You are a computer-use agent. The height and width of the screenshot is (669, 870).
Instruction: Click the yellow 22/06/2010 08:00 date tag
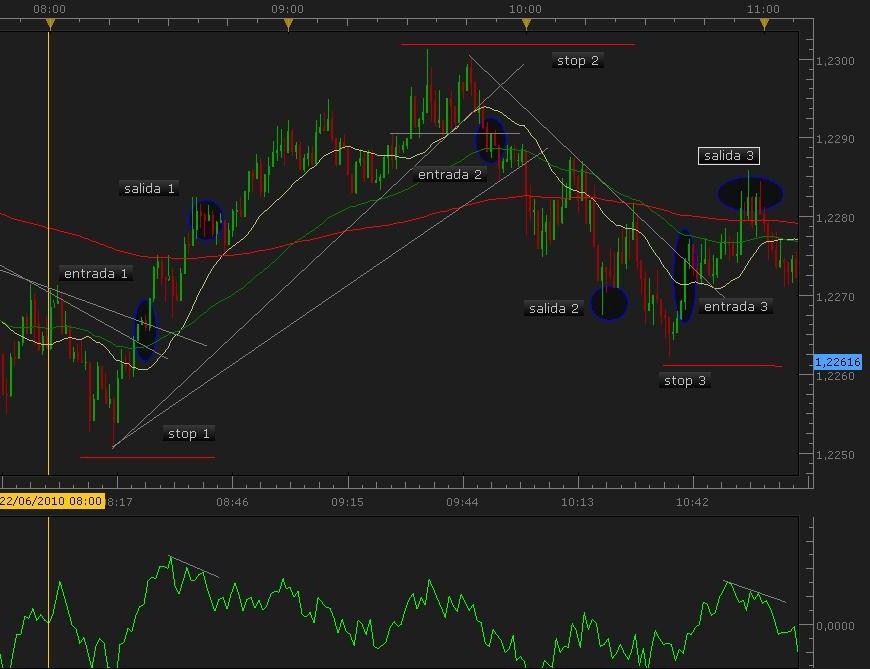point(52,501)
